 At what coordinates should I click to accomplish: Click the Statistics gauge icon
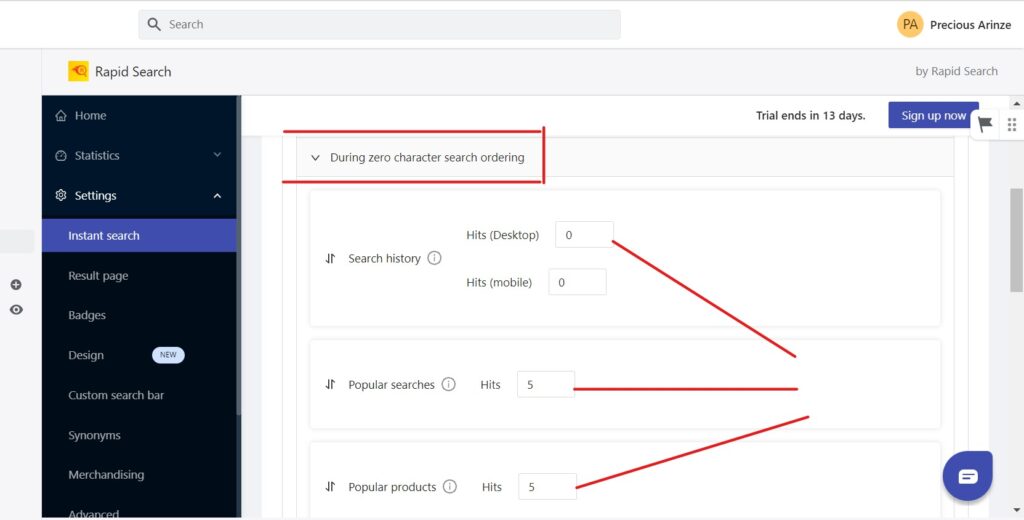pos(61,155)
